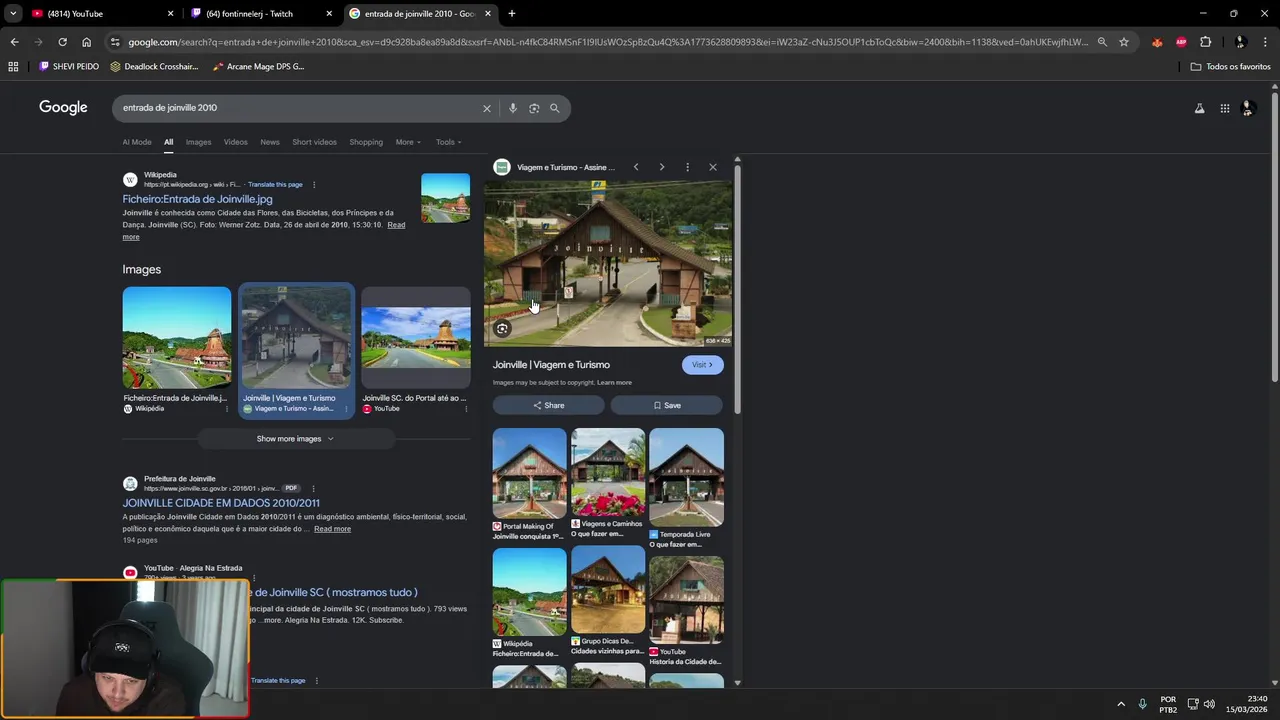Click inside the Google search input
The height and width of the screenshot is (720, 1280).
[x=300, y=108]
